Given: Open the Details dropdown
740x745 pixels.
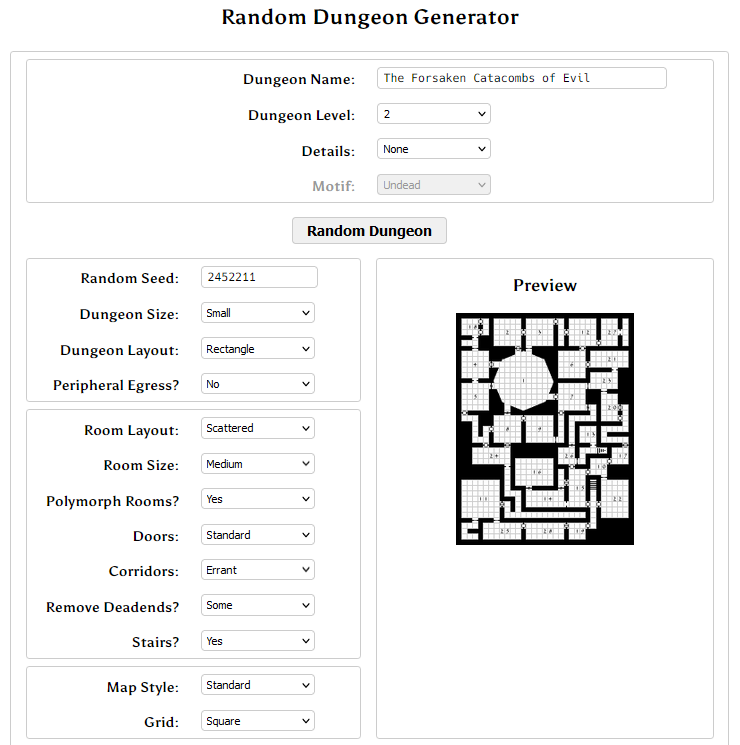Looking at the screenshot, I should [434, 149].
